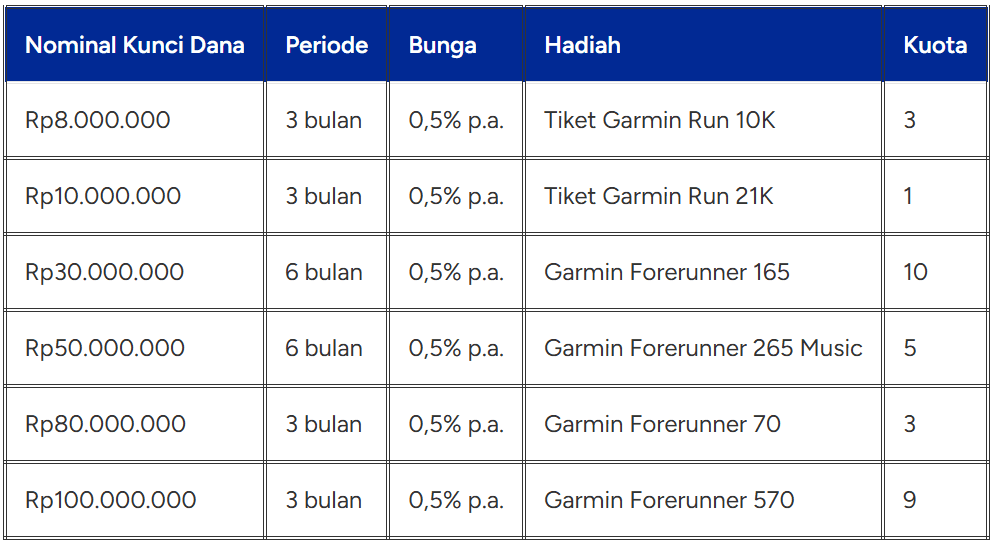Click the Rp100.000.000 amount cell
This screenshot has height=546, width=994.
pos(134,500)
